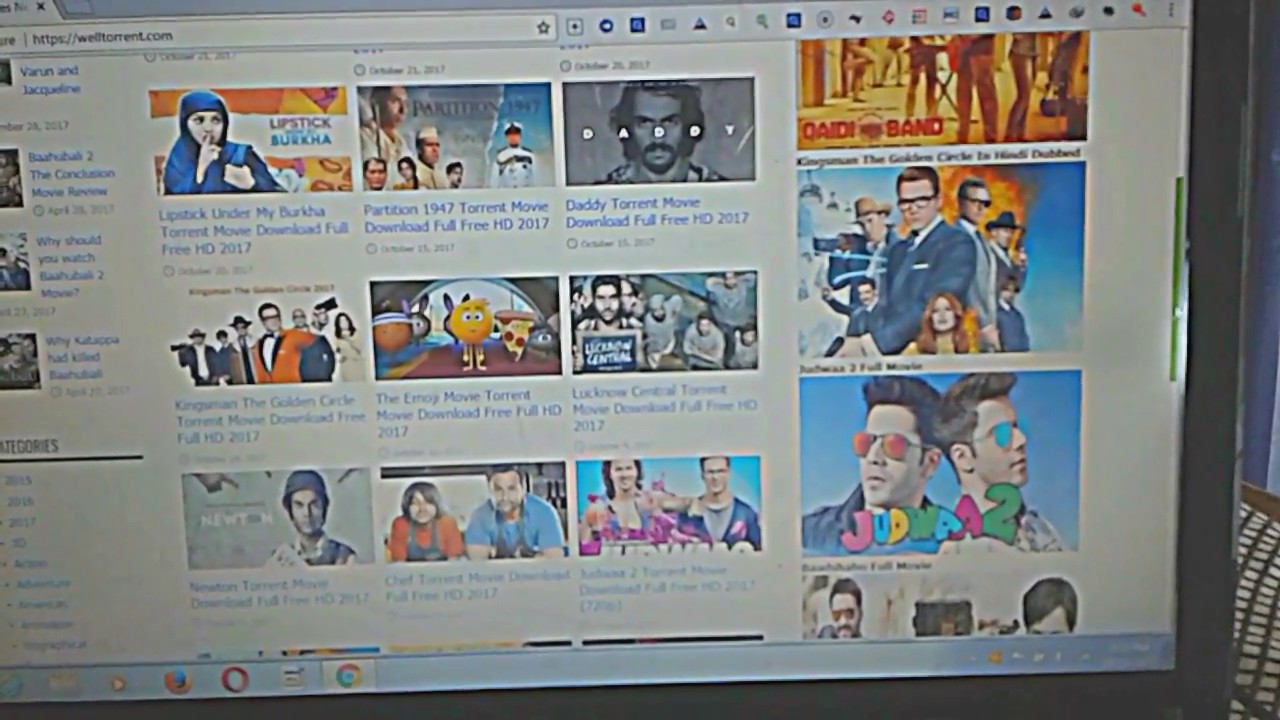
Task: Open the file explorer taskbar icon
Action: pyautogui.click(x=63, y=684)
